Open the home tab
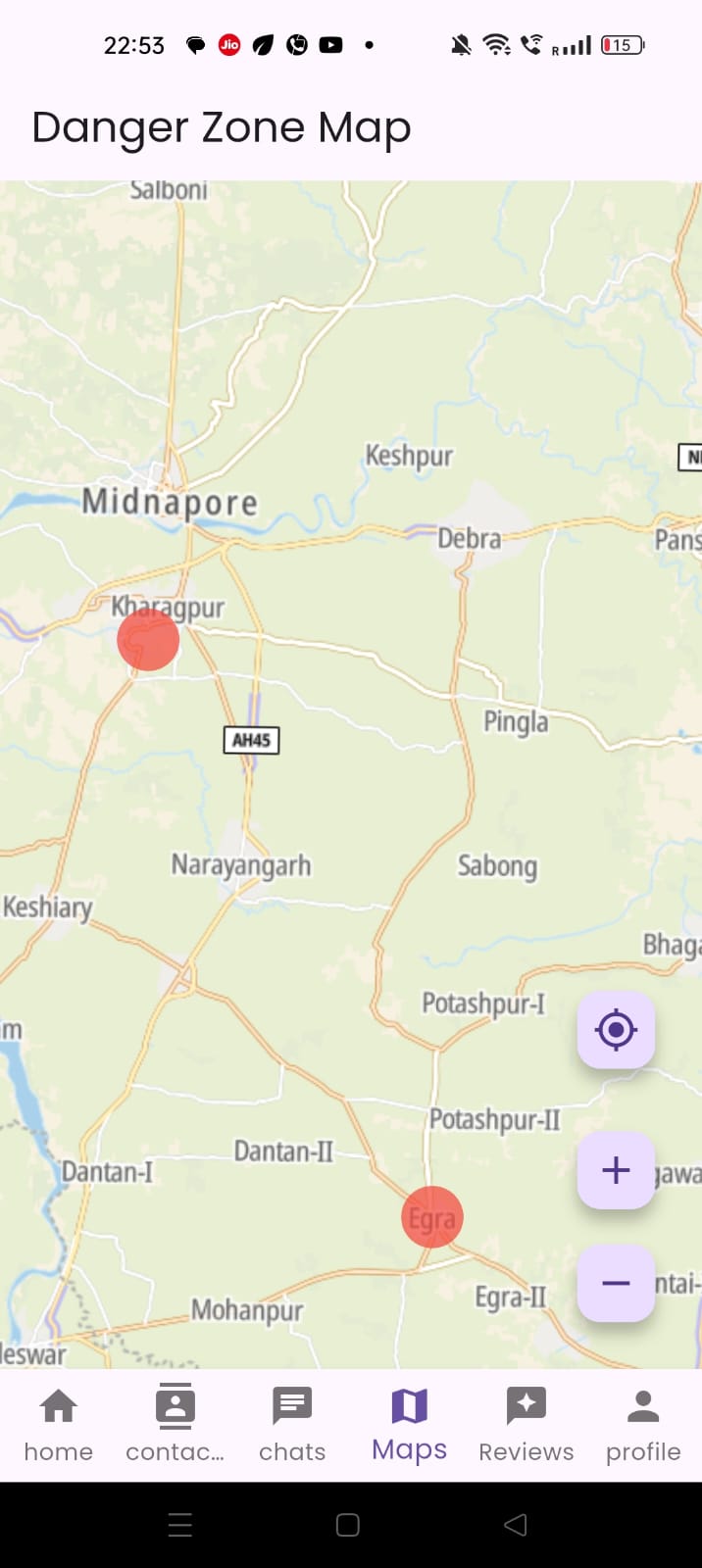This screenshot has height=1568, width=702. [x=59, y=1426]
